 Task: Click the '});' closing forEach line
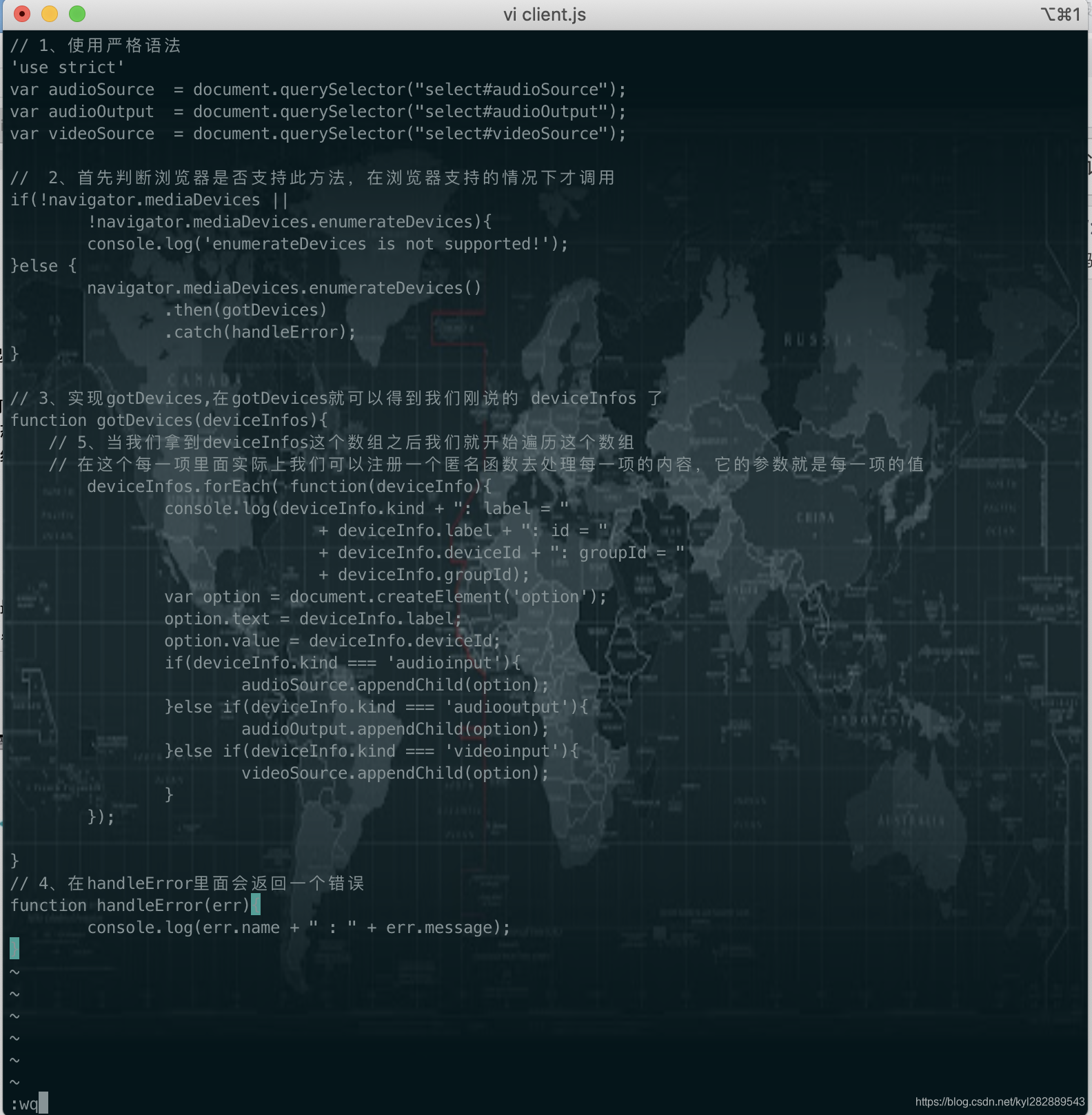101,817
